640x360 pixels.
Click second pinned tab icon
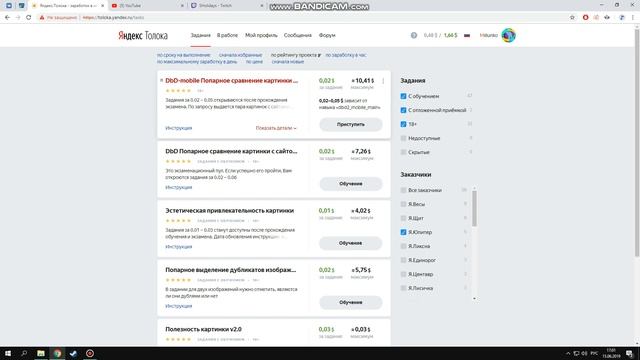coord(21,6)
